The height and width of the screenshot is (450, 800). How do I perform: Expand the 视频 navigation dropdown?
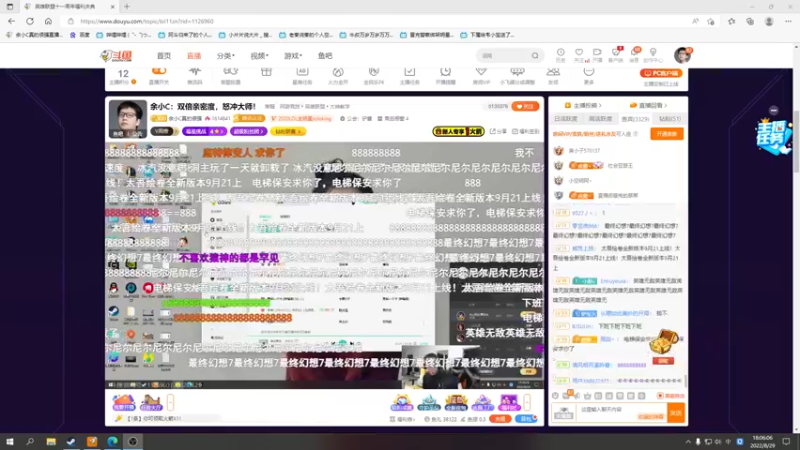[x=259, y=56]
